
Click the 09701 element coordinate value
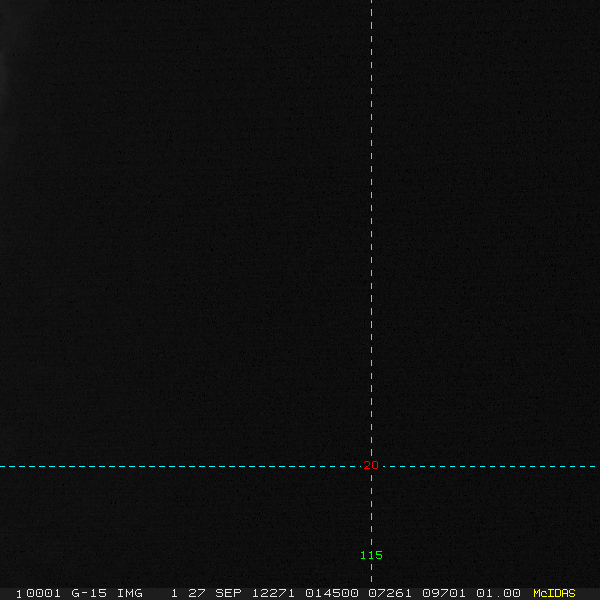click(444, 593)
